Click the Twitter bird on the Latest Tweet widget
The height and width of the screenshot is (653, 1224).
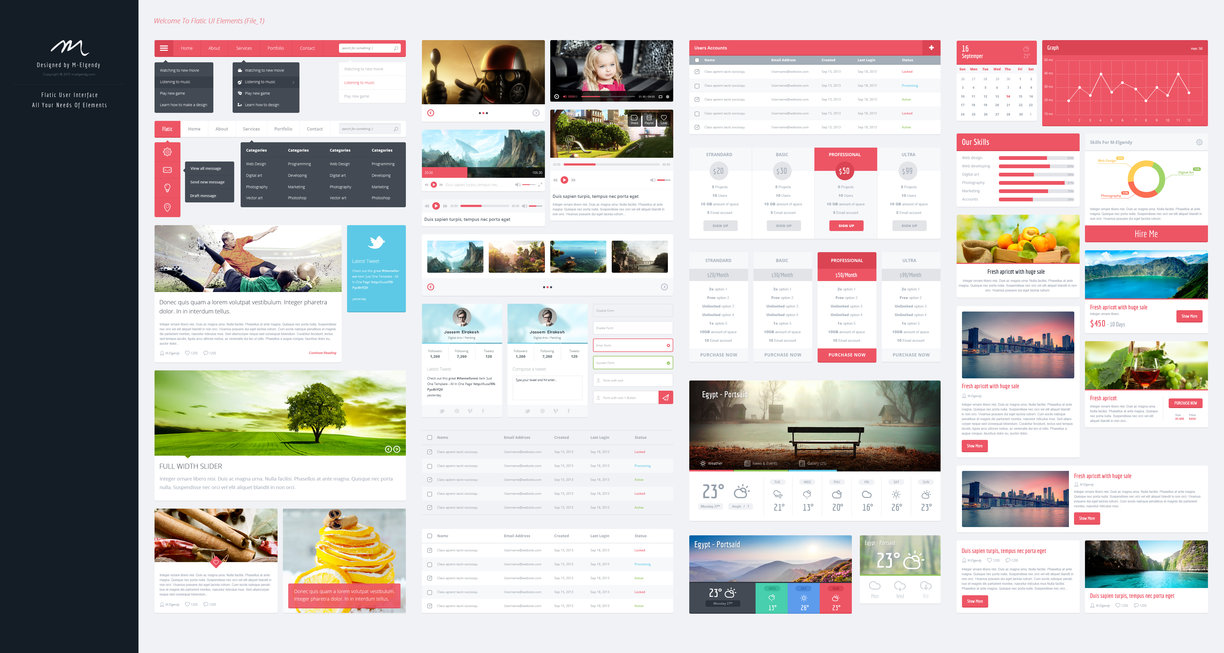pos(376,243)
